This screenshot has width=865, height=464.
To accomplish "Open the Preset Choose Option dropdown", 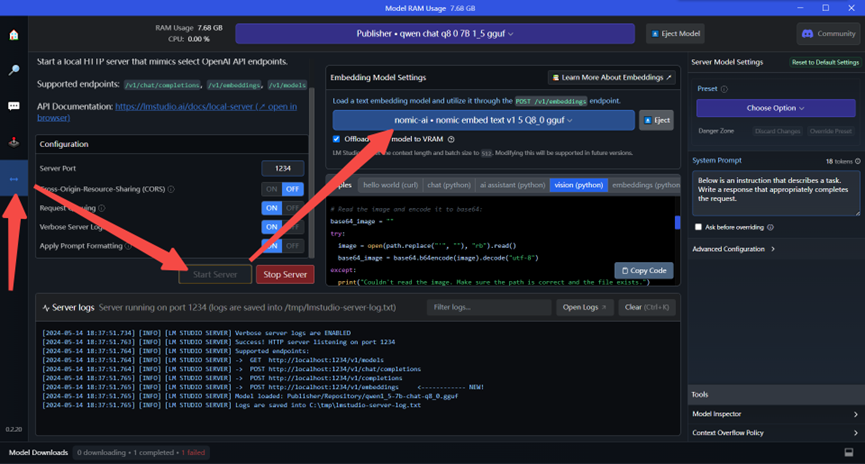I will tap(776, 108).
